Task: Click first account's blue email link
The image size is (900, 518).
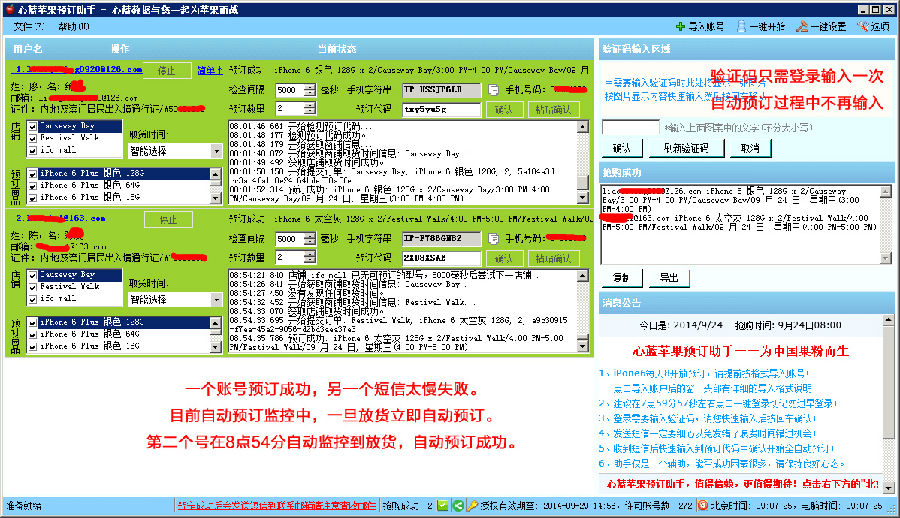Action: (x=79, y=69)
